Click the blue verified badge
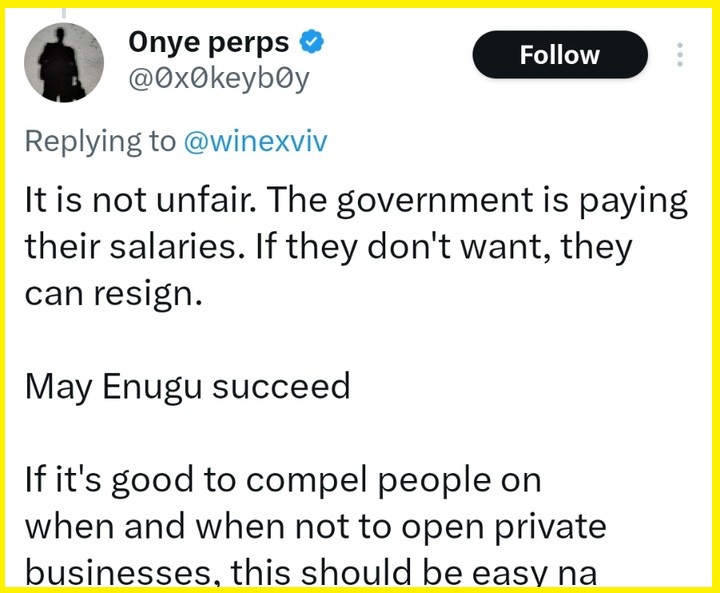Image resolution: width=720 pixels, height=593 pixels. [313, 43]
